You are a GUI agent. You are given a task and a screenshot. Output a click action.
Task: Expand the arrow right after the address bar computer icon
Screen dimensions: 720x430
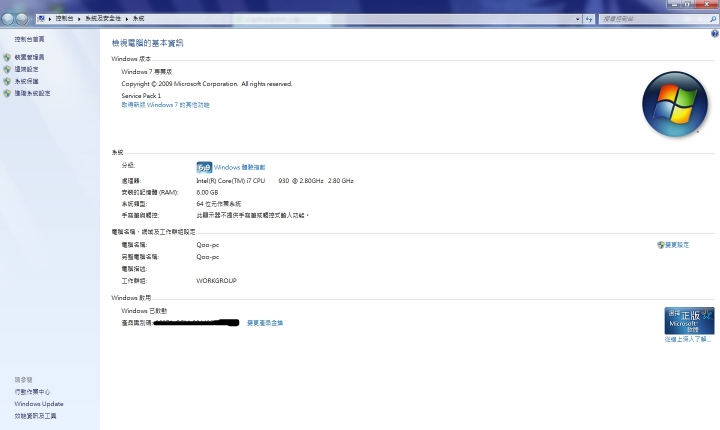pyautogui.click(x=50, y=19)
